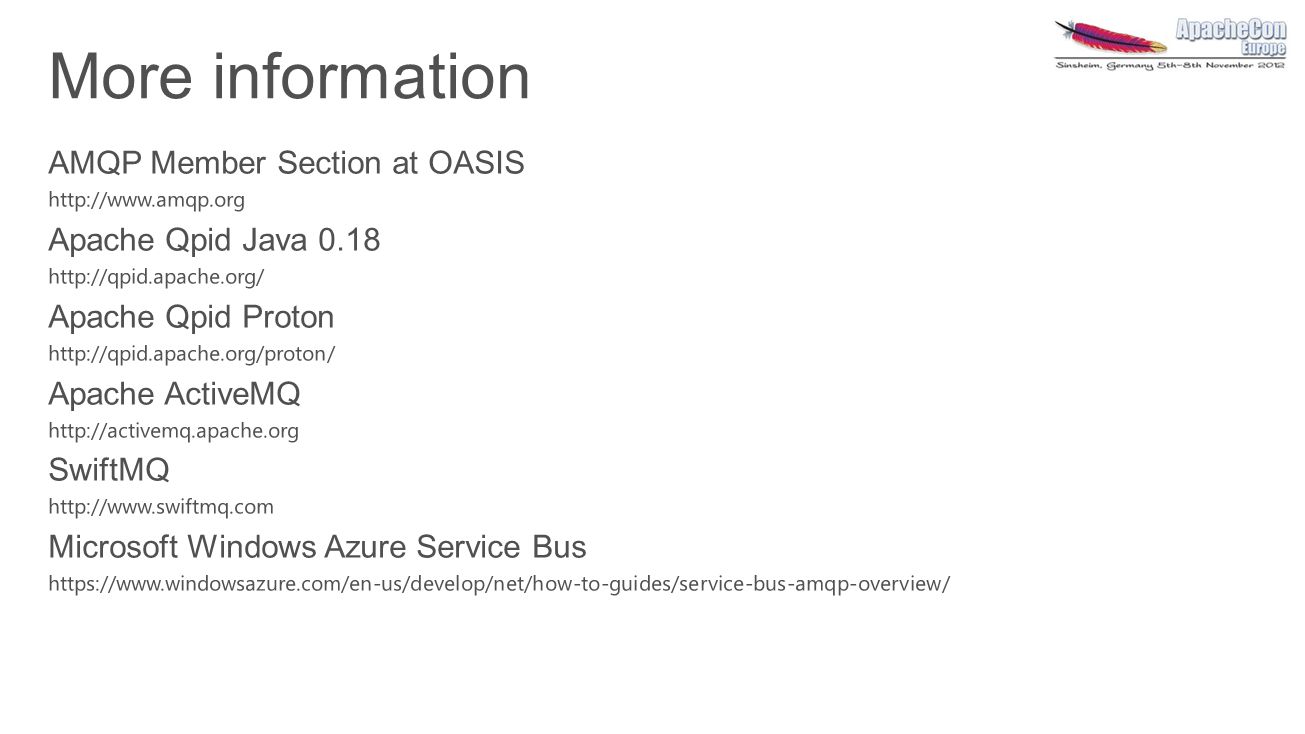The width and height of the screenshot is (1305, 734).
Task: Click the line beneath the ApacheCon logo
Action: click(1171, 57)
